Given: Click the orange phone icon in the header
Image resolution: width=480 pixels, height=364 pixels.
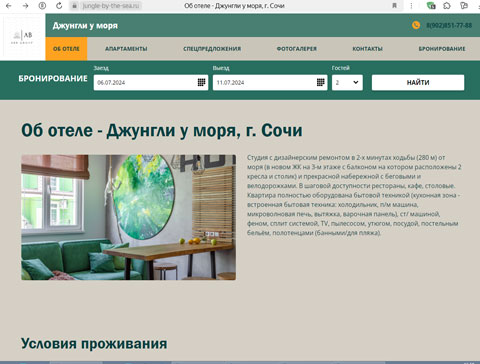Looking at the screenshot, I should 416,25.
